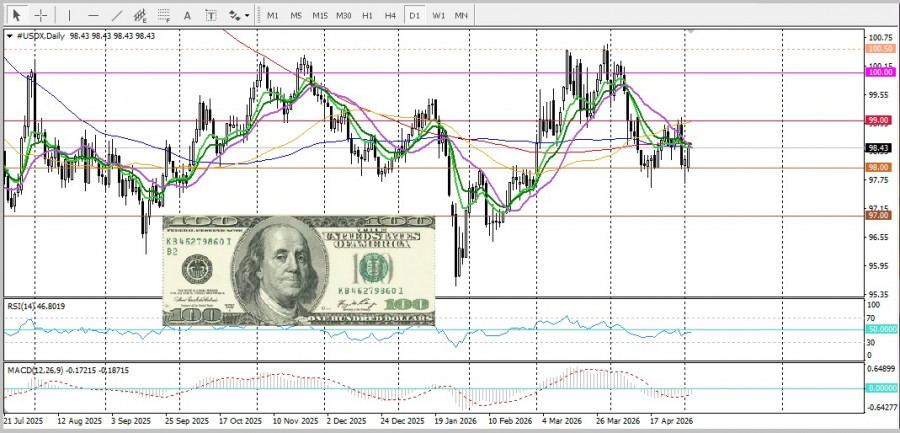Click the RSI 50.0000 level label
The width and height of the screenshot is (900, 433).
pos(880,329)
